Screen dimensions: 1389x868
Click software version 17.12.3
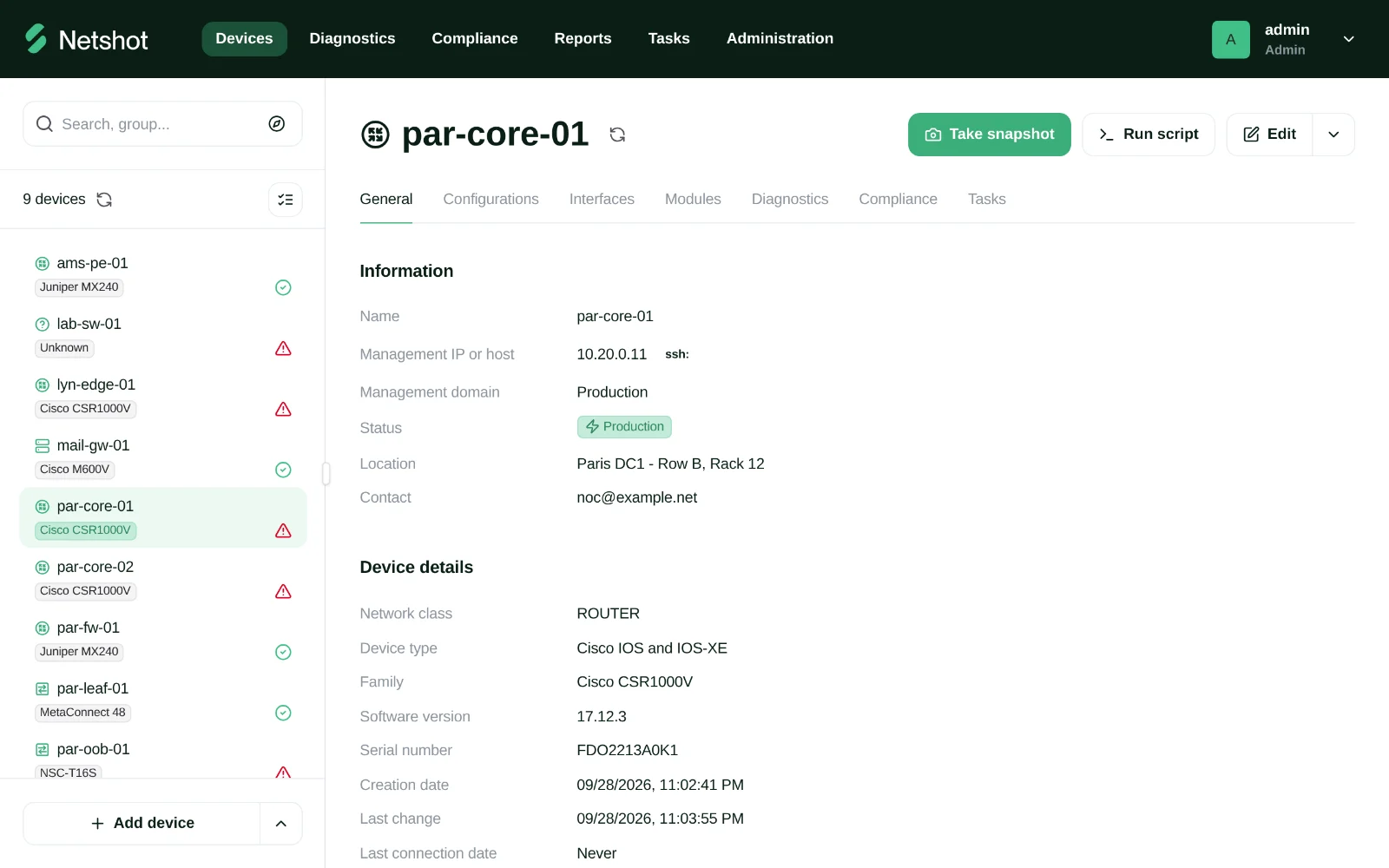pyautogui.click(x=602, y=717)
